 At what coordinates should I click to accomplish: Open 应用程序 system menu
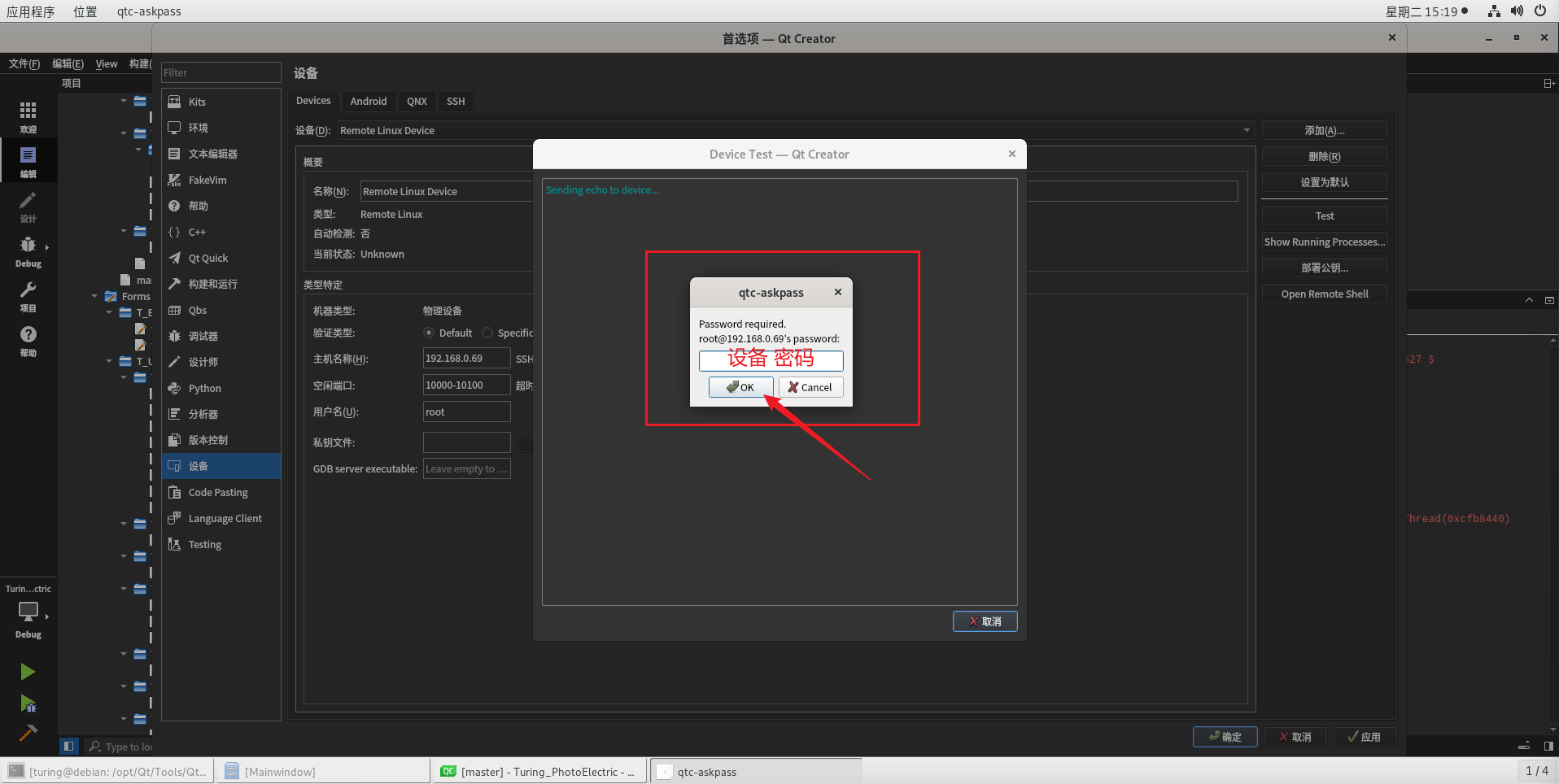pyautogui.click(x=31, y=11)
